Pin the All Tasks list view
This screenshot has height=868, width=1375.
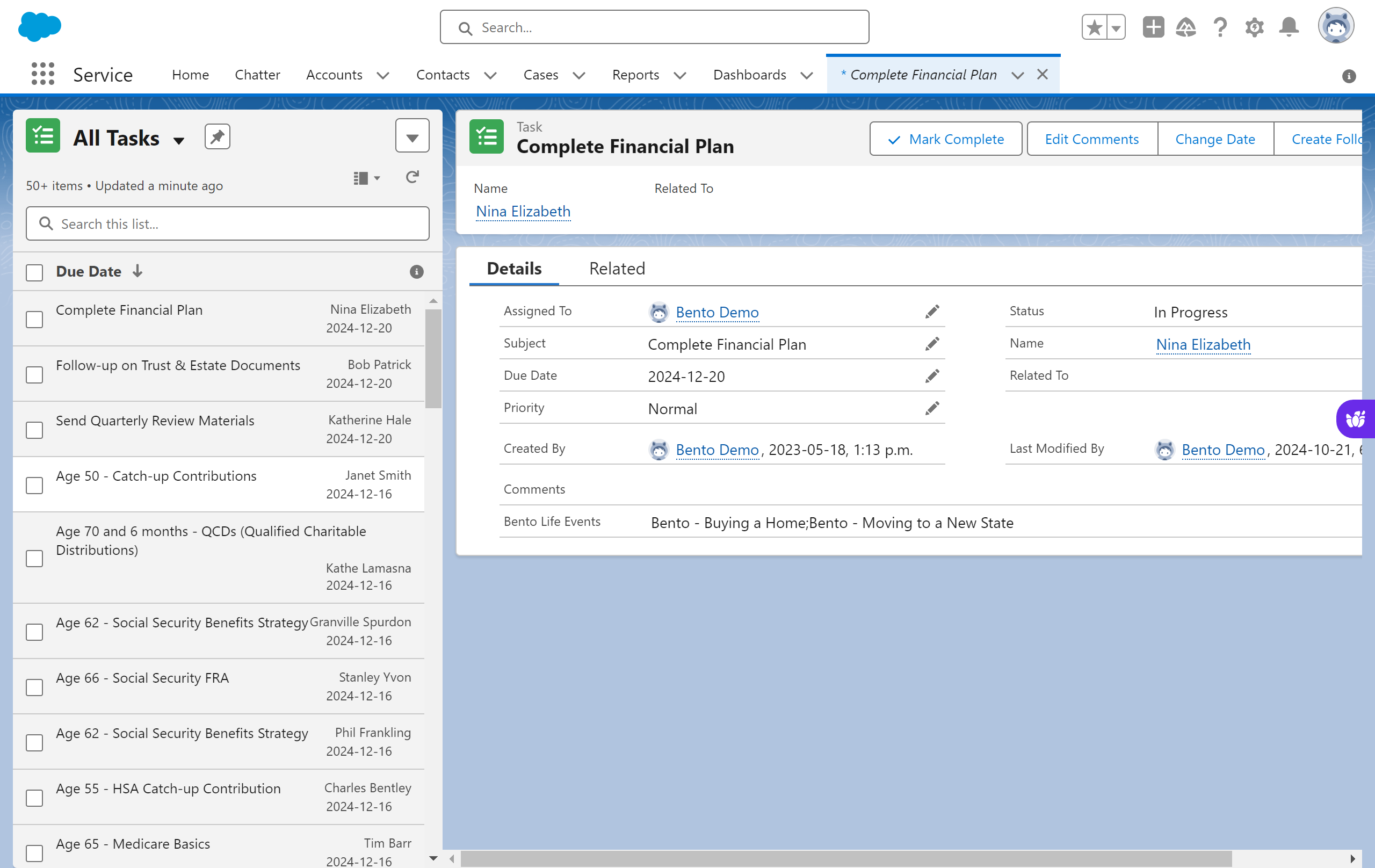[x=217, y=137]
